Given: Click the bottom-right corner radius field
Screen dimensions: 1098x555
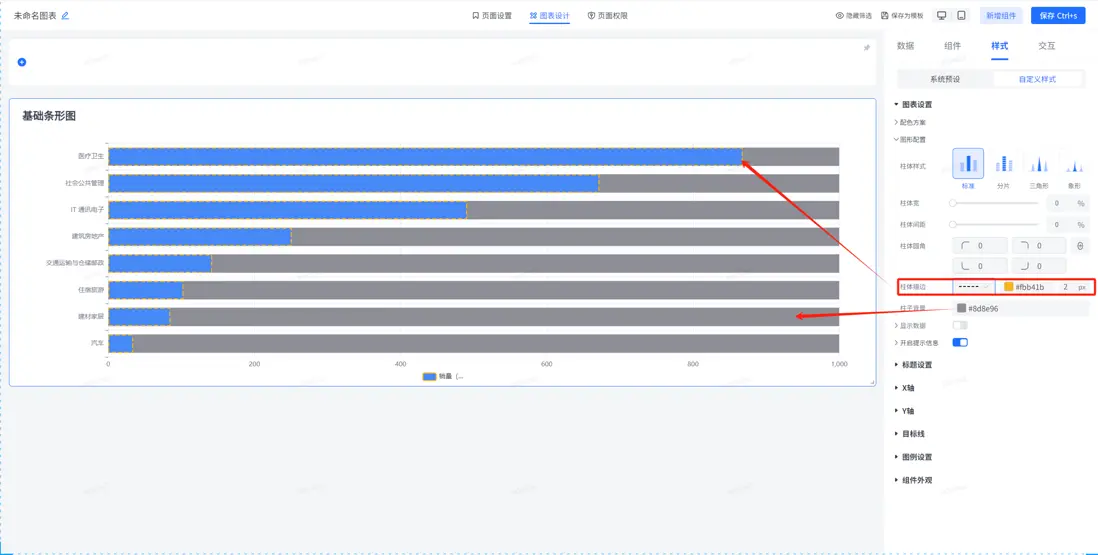Looking at the screenshot, I should [x=1039, y=266].
